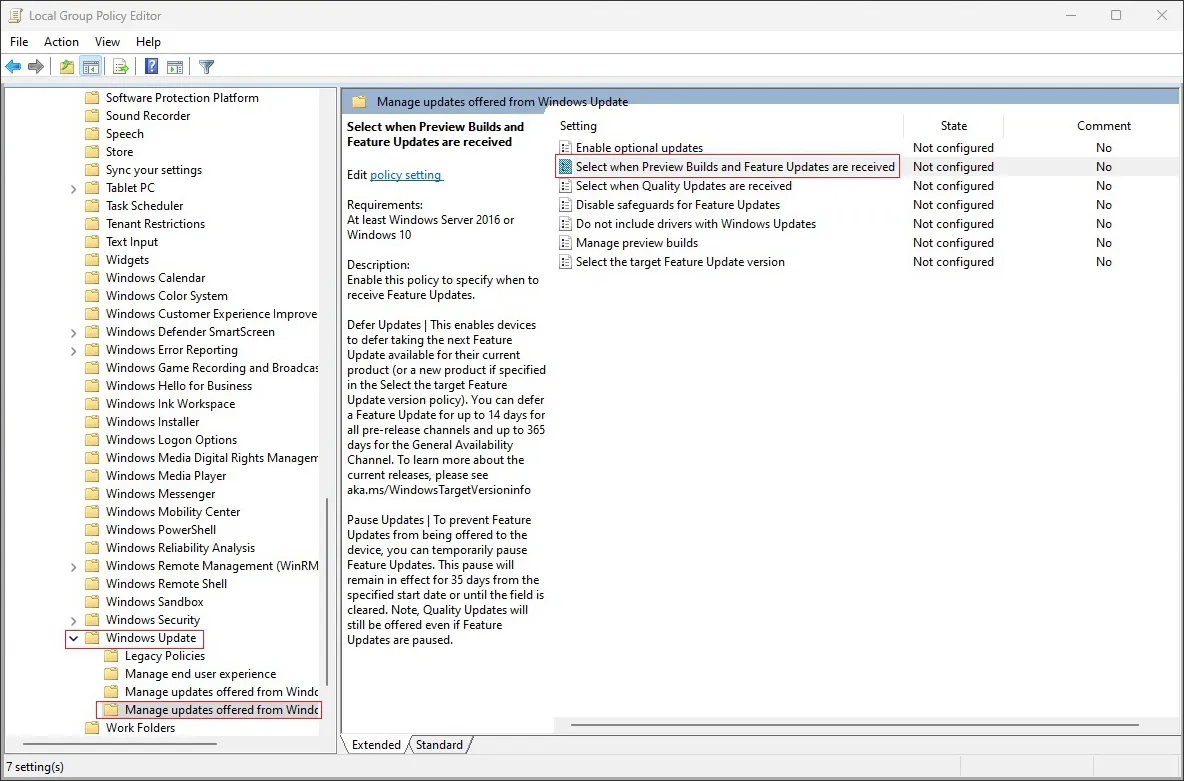Collapse the Windows Update tree node
This screenshot has height=781, width=1184.
74,638
